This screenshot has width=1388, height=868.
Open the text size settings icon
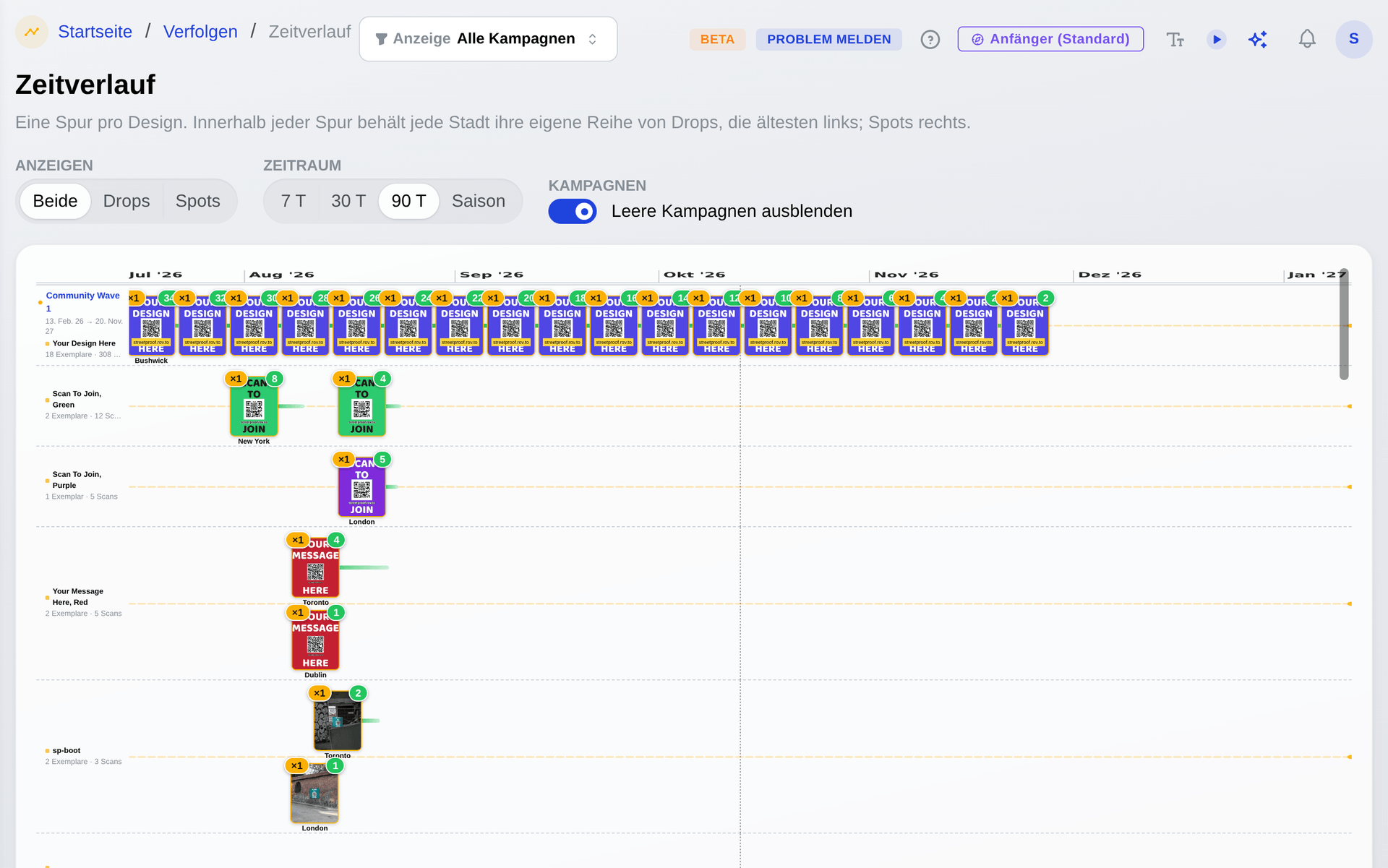pyautogui.click(x=1175, y=39)
